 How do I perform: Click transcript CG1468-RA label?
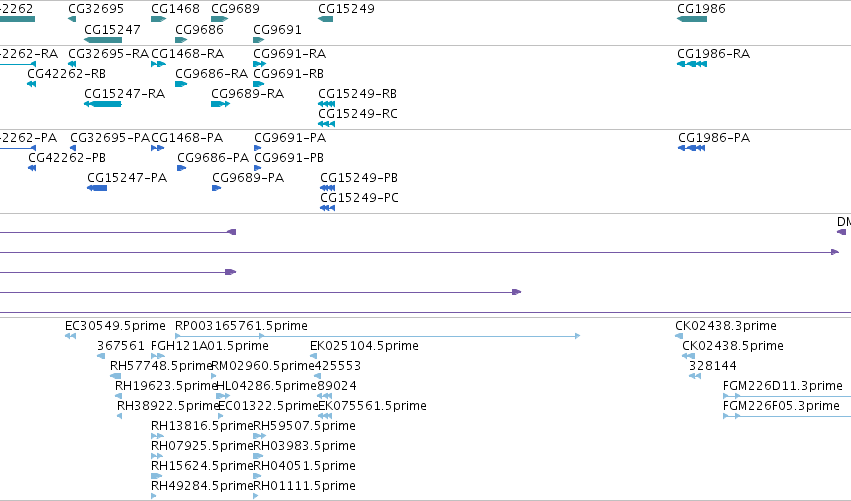coord(187,54)
